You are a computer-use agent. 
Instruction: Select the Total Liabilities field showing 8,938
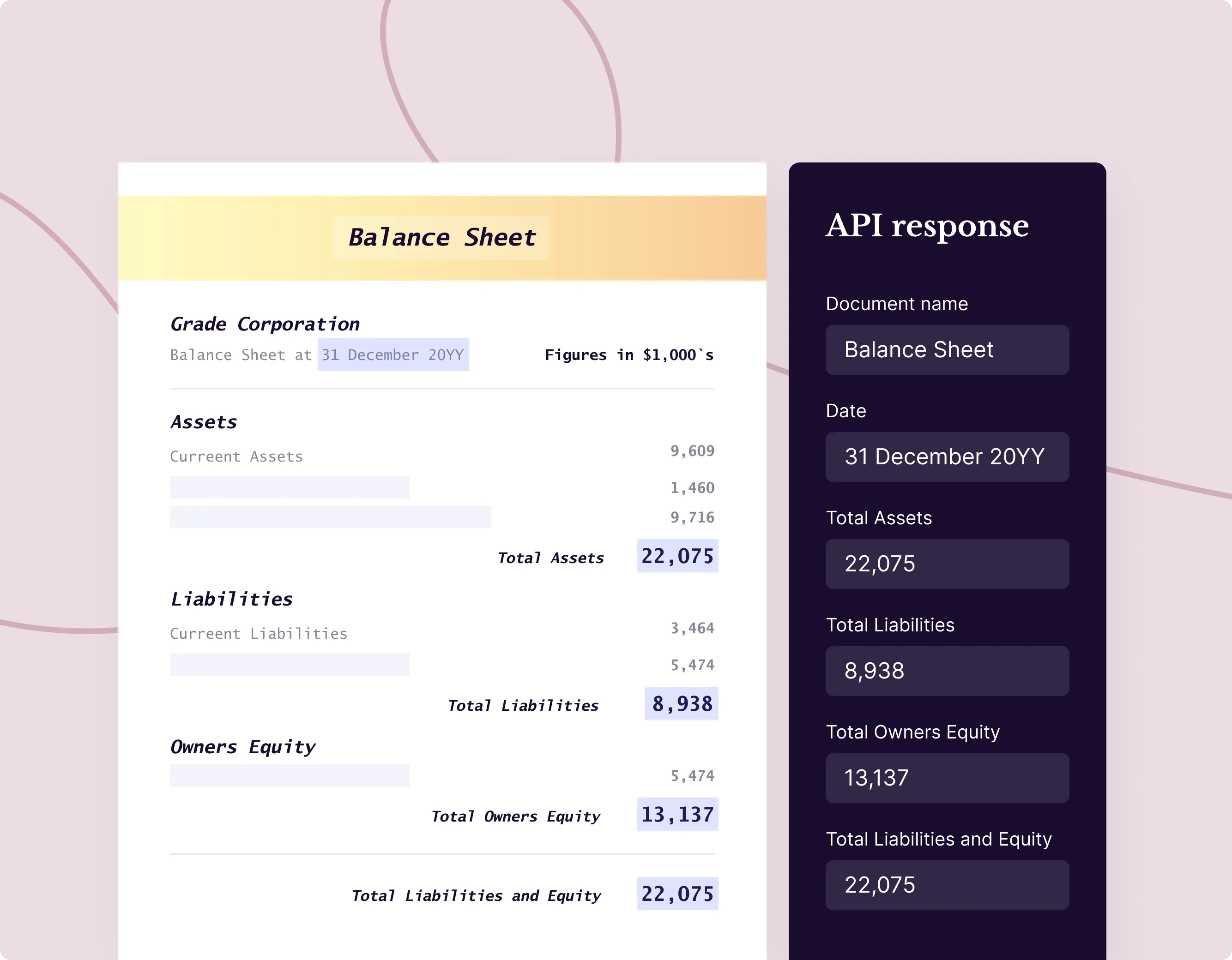(947, 671)
